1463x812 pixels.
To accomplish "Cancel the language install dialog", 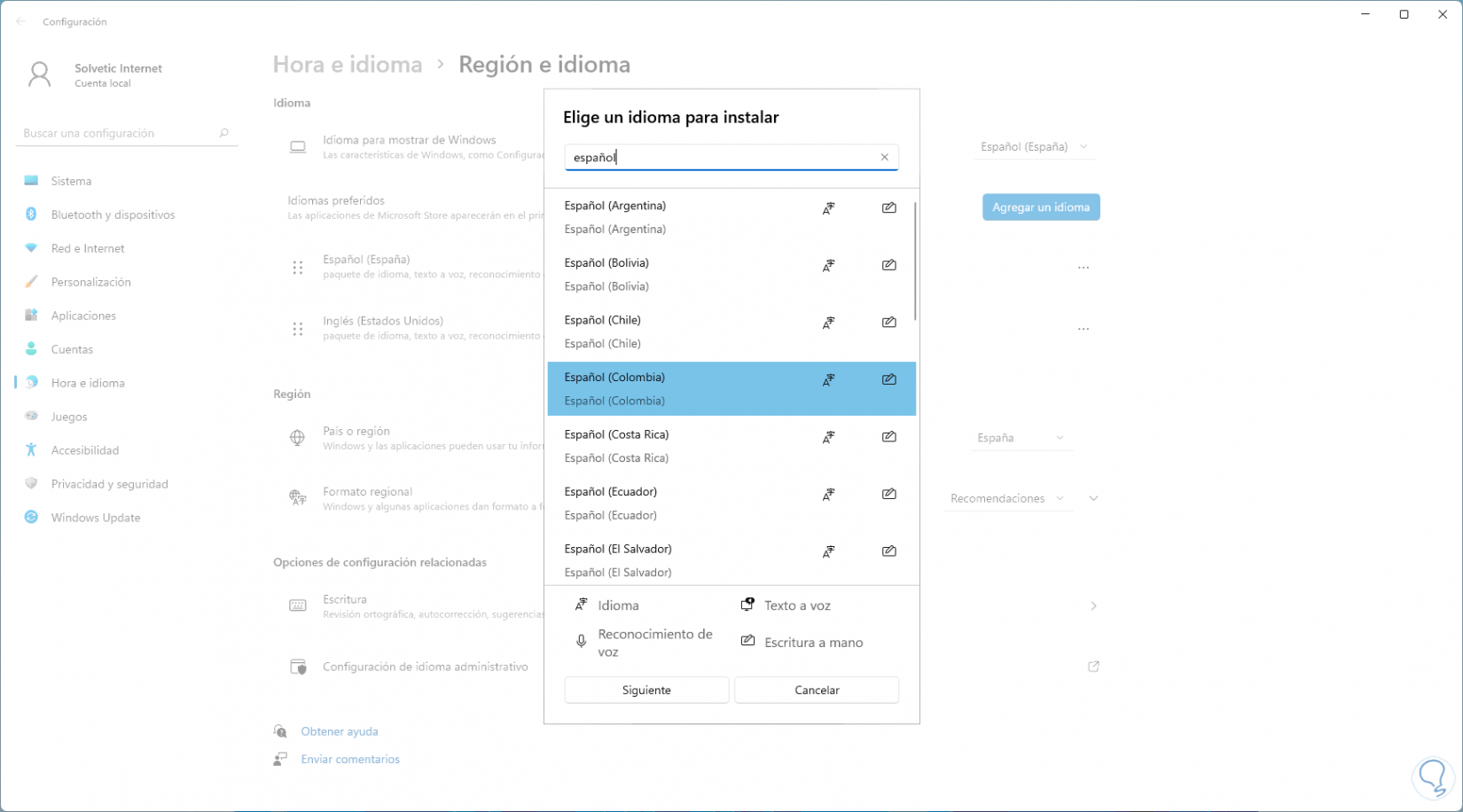I will (817, 691).
